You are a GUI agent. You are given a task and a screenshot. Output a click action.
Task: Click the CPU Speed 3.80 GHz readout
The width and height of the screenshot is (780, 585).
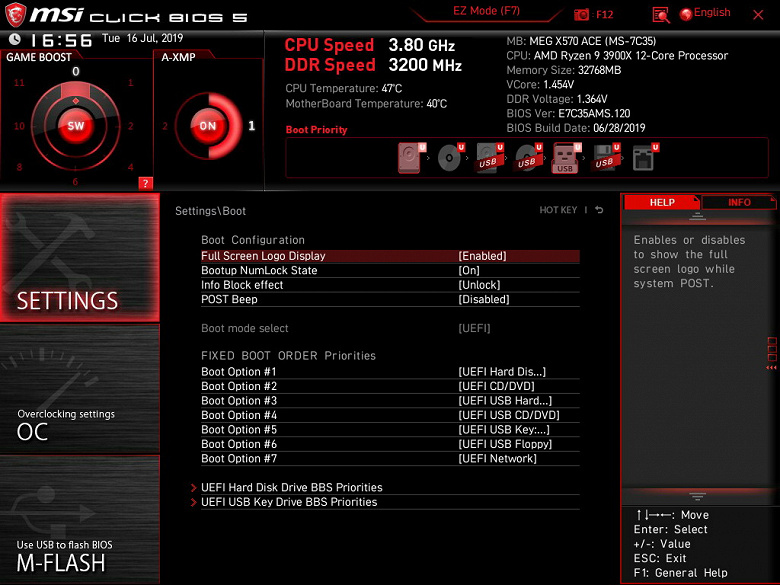click(x=370, y=45)
